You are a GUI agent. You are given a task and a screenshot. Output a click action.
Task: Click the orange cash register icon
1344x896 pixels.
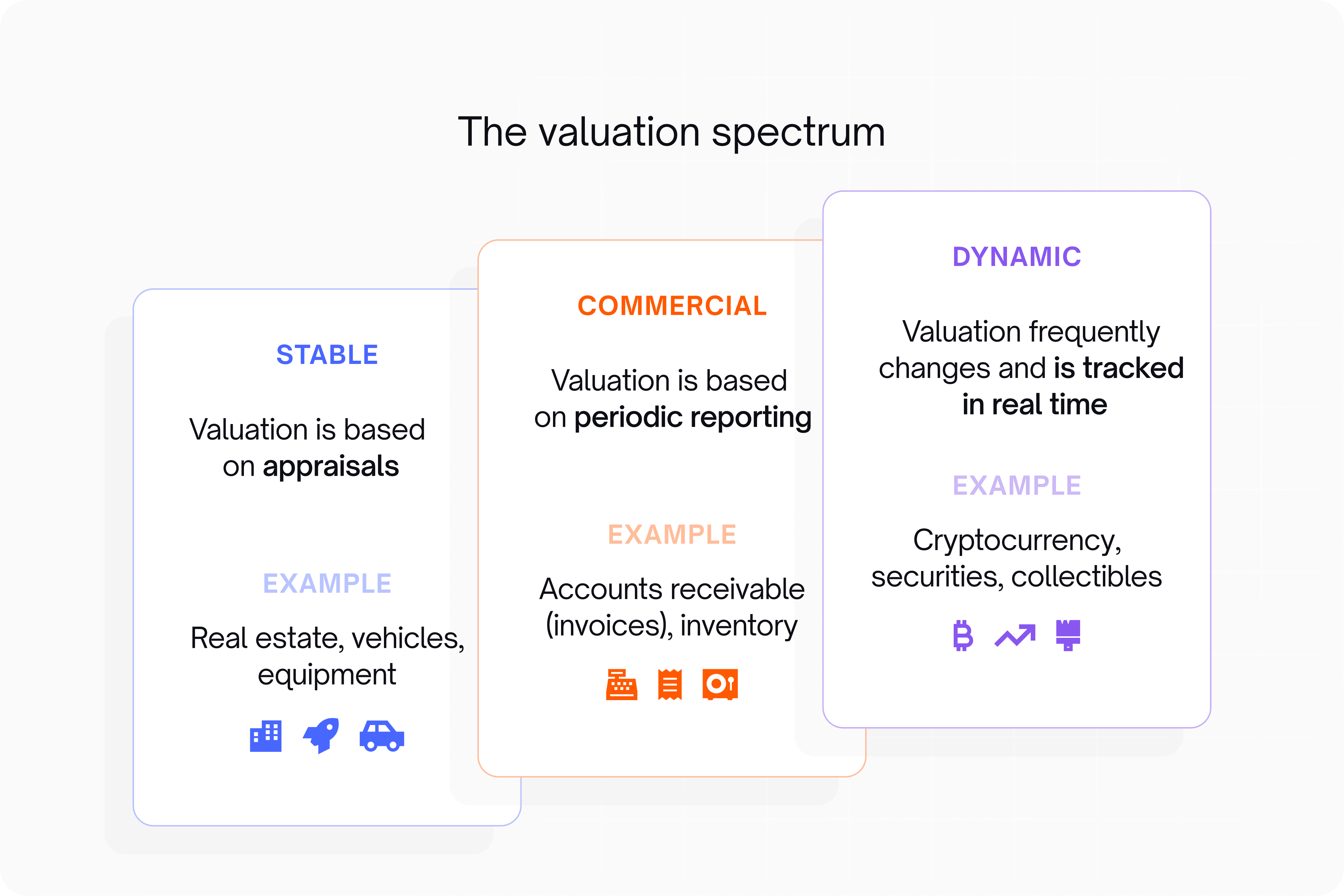[x=622, y=685]
